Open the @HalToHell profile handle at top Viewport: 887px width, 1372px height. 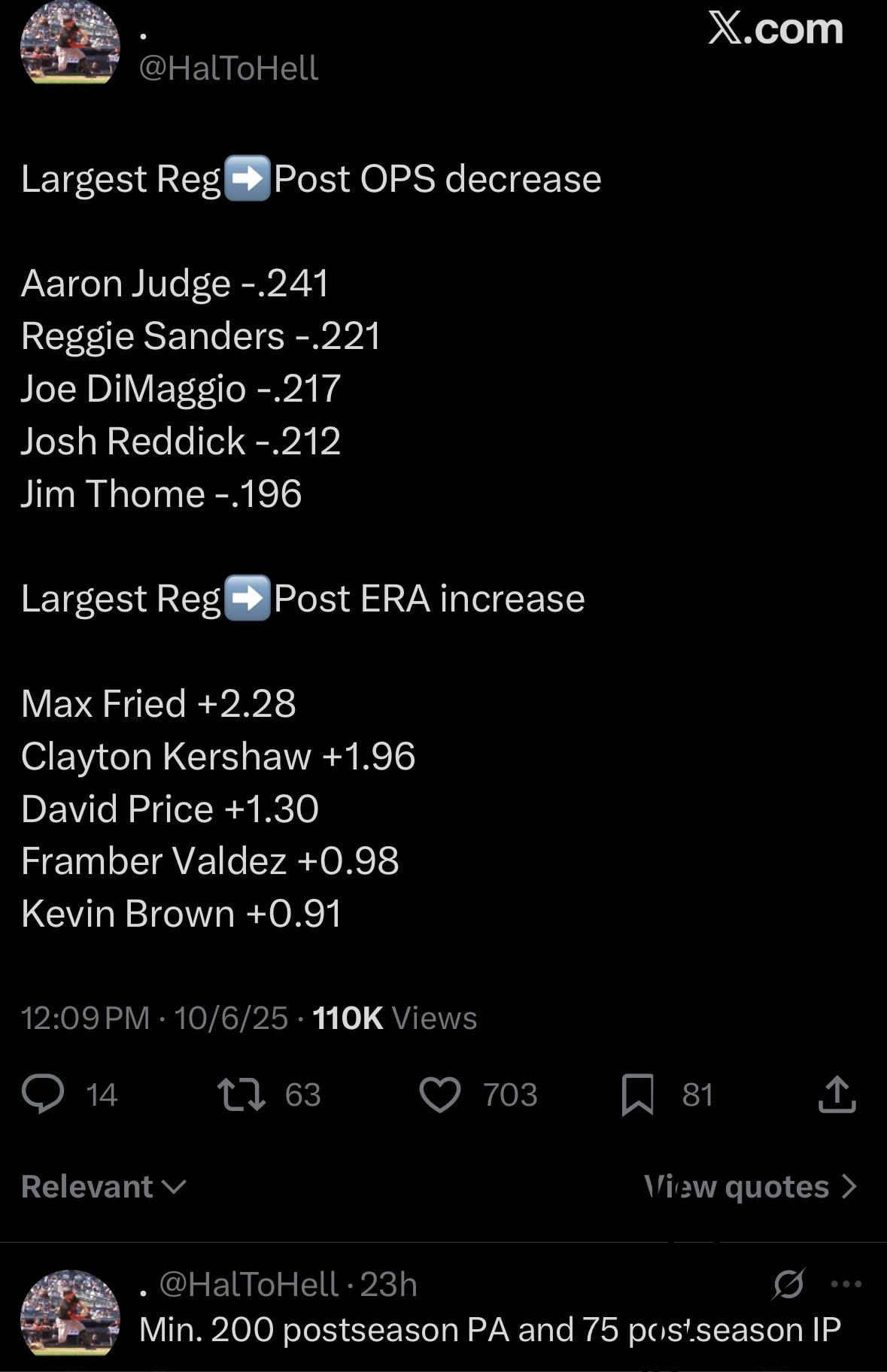[229, 68]
